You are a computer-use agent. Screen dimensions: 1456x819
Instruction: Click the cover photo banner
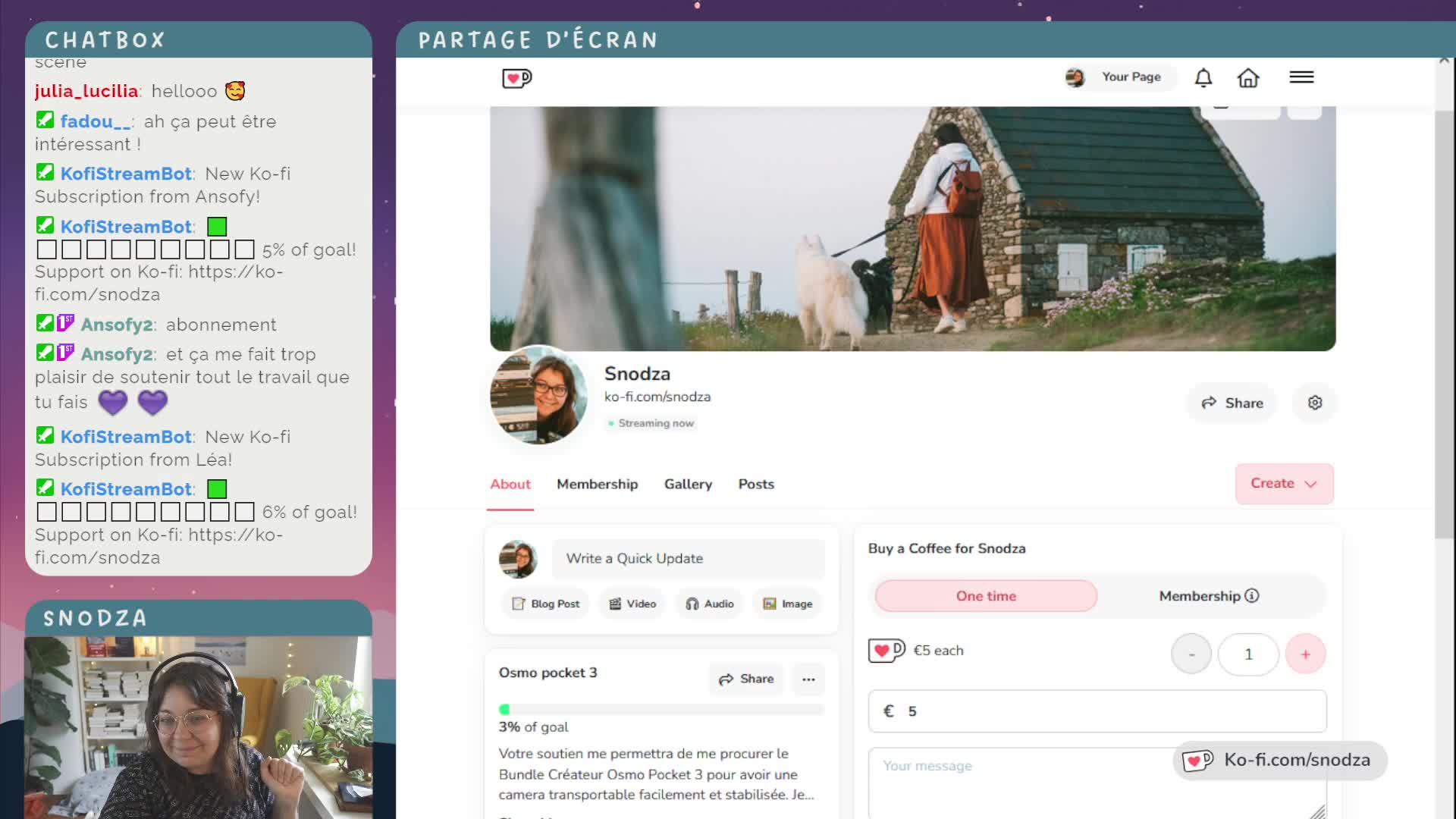coord(912,228)
